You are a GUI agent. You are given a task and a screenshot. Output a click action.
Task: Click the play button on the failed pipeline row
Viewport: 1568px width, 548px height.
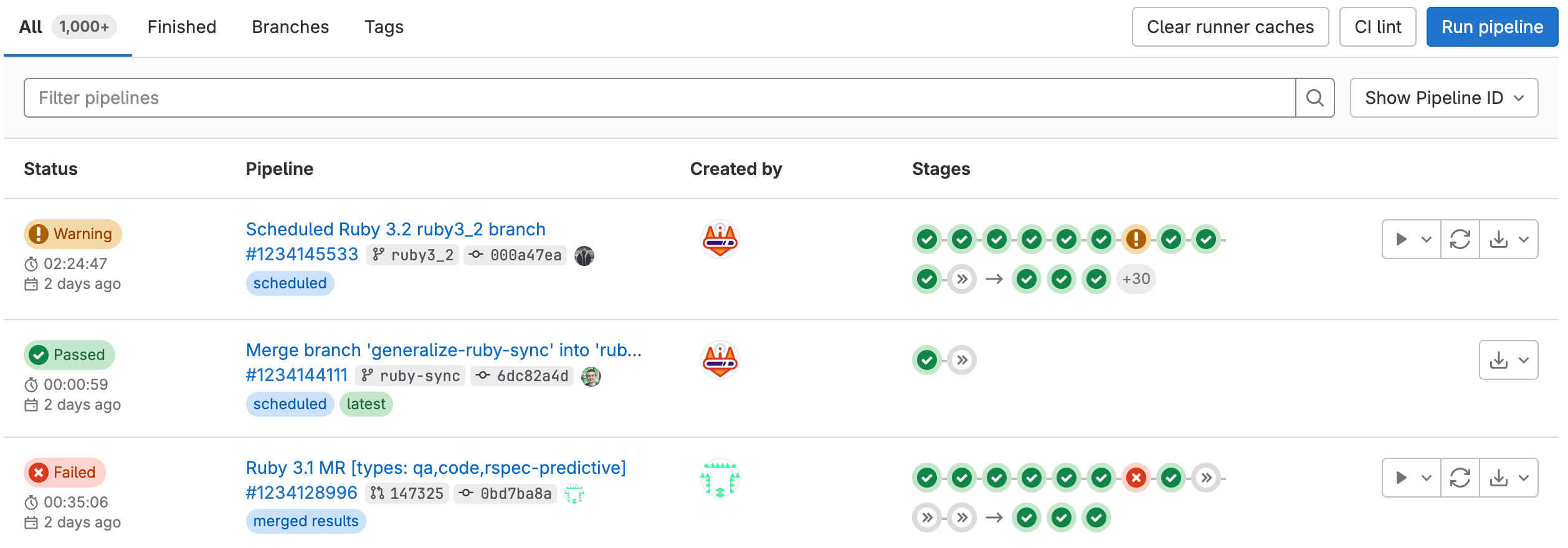[x=1400, y=478]
